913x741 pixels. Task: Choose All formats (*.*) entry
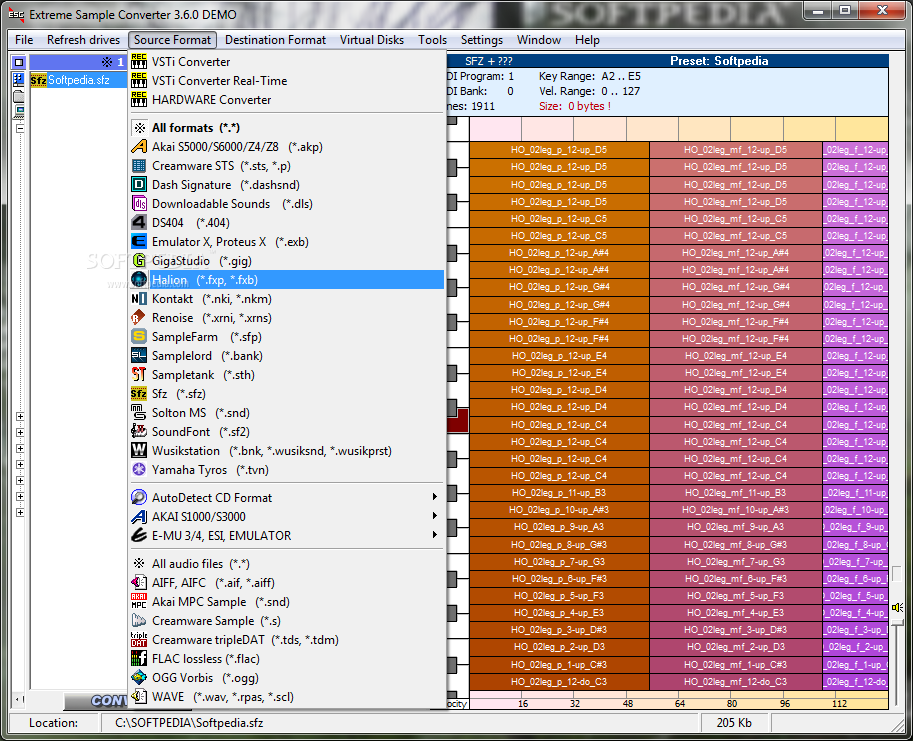click(x=288, y=128)
